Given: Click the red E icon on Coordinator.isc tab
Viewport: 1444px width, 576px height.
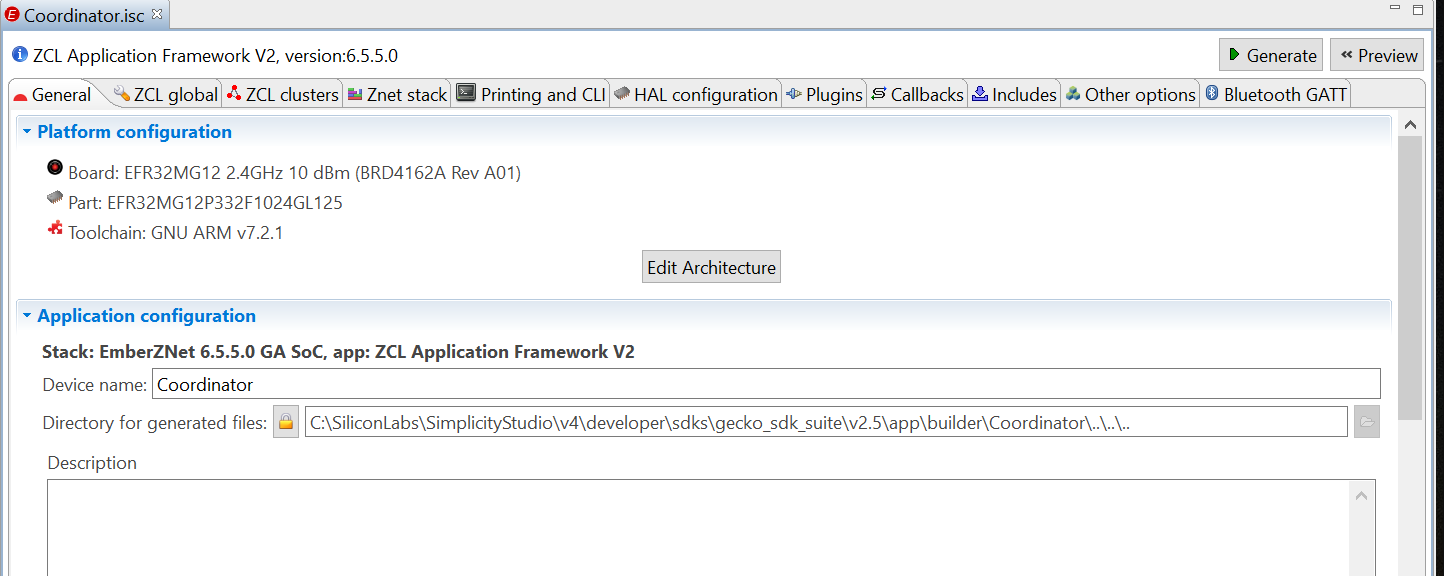Looking at the screenshot, I should pos(13,15).
